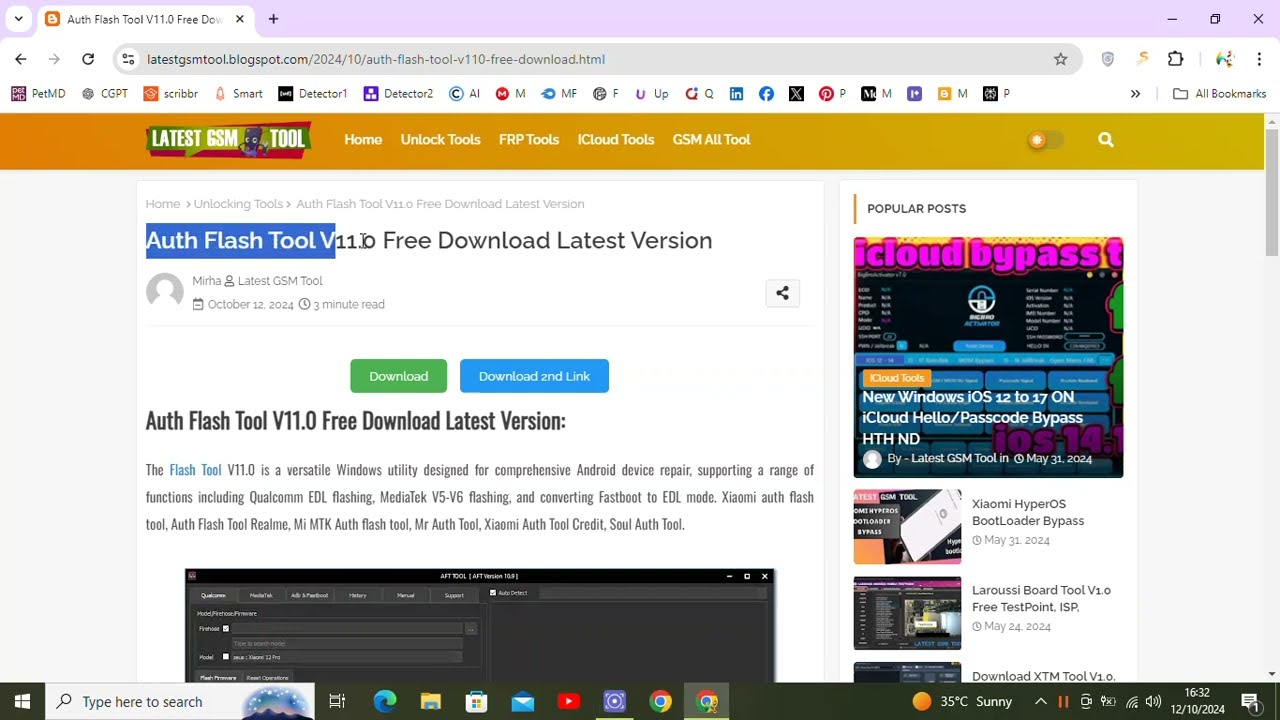Open Task View on the taskbar
The width and height of the screenshot is (1280, 720).
[x=337, y=702]
